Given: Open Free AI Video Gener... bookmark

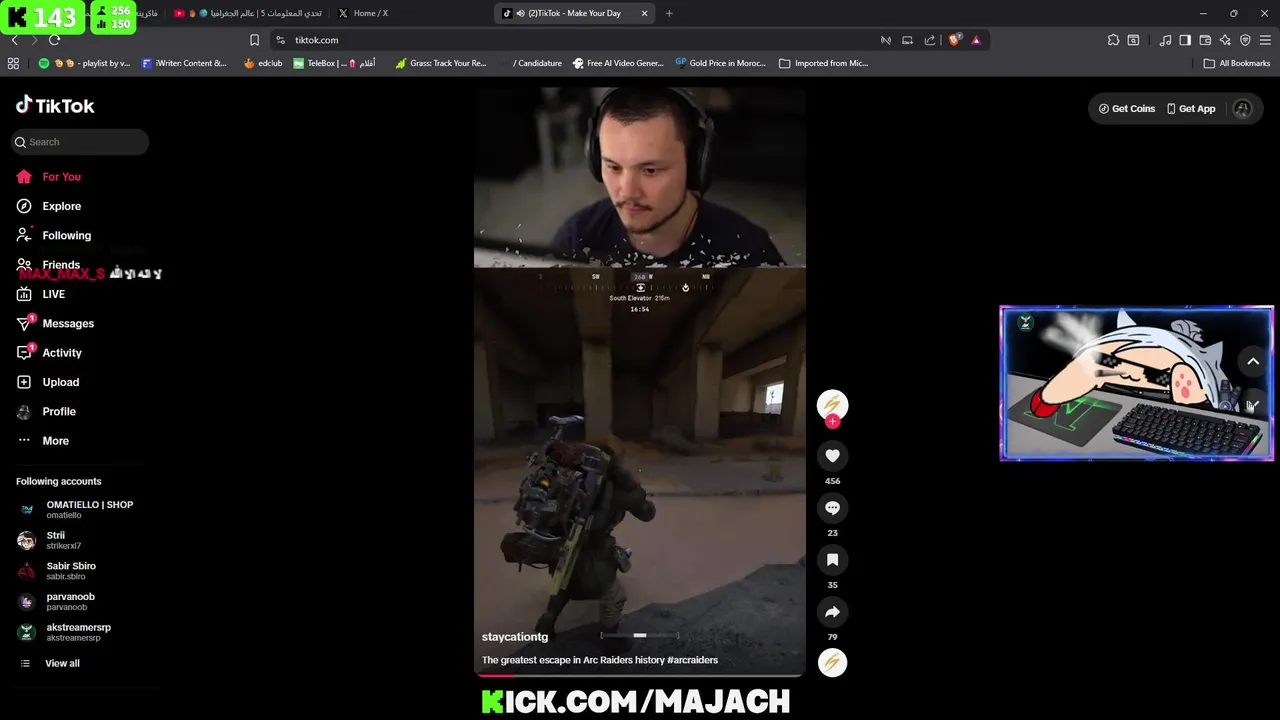Looking at the screenshot, I should coord(618,63).
